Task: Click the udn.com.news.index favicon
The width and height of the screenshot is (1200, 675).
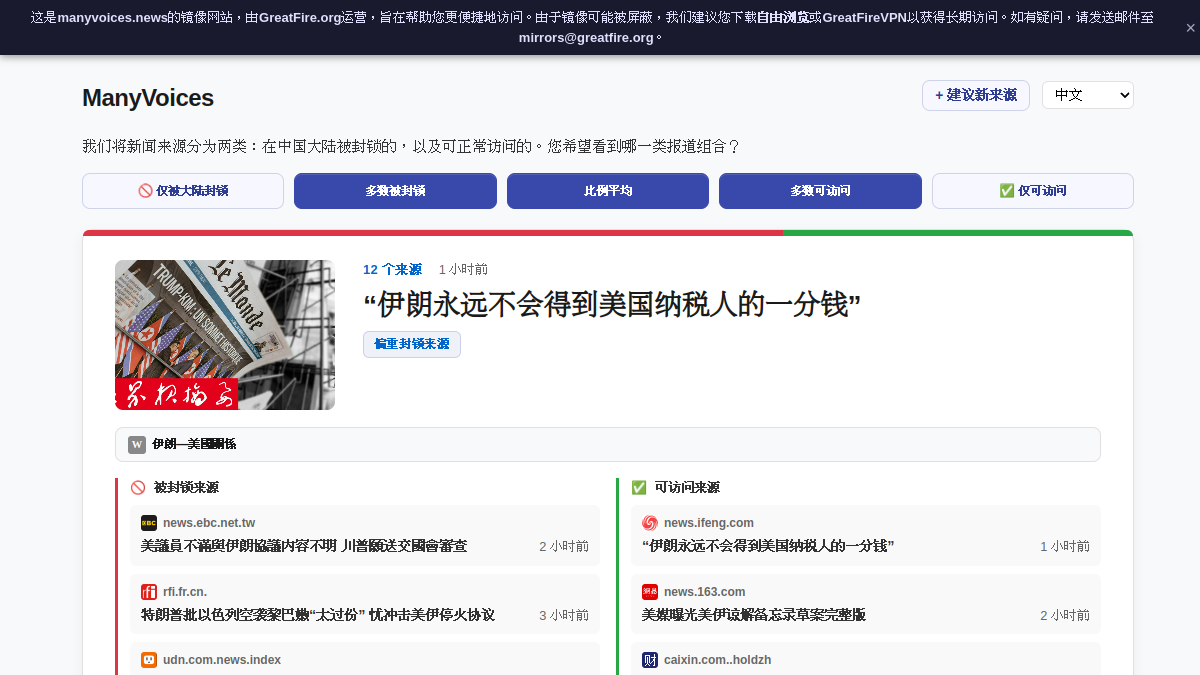Action: [149, 660]
